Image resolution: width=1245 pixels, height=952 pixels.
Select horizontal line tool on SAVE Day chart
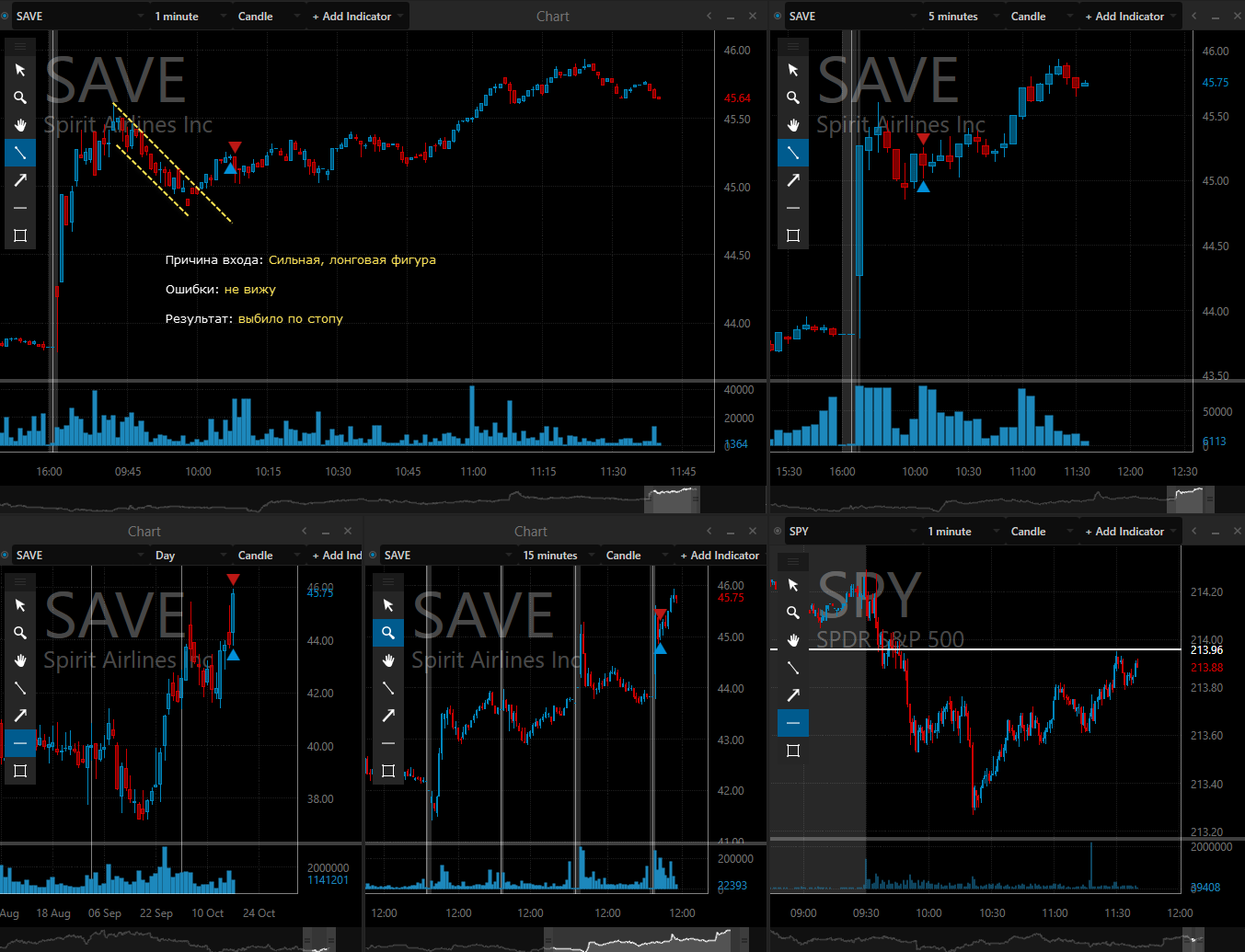point(20,743)
